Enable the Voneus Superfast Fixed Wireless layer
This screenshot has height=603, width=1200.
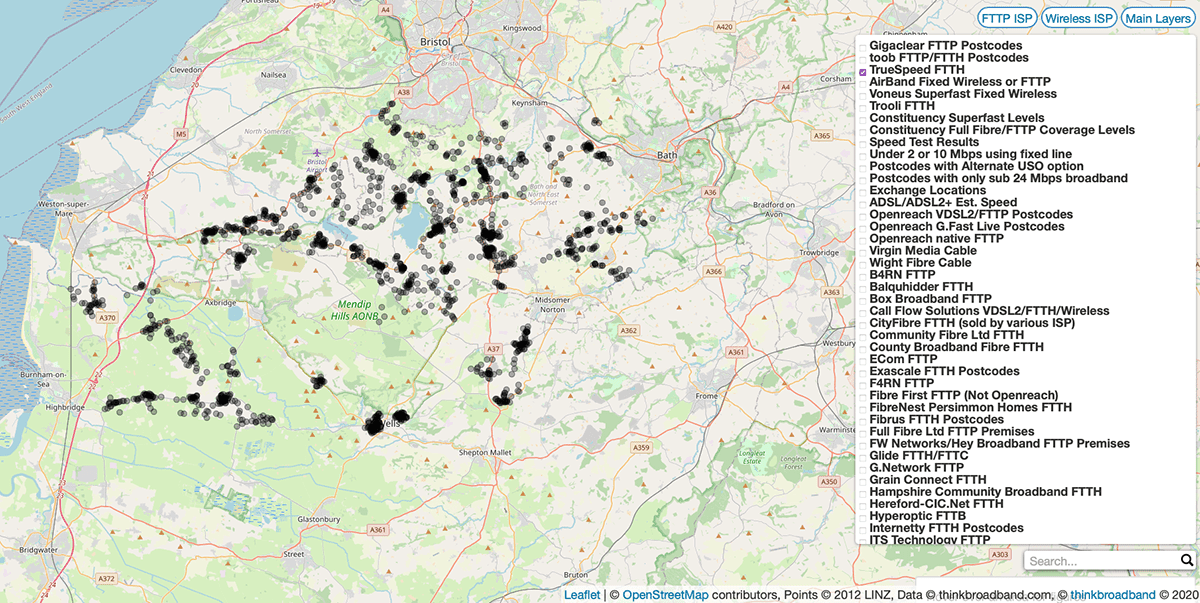(x=863, y=94)
